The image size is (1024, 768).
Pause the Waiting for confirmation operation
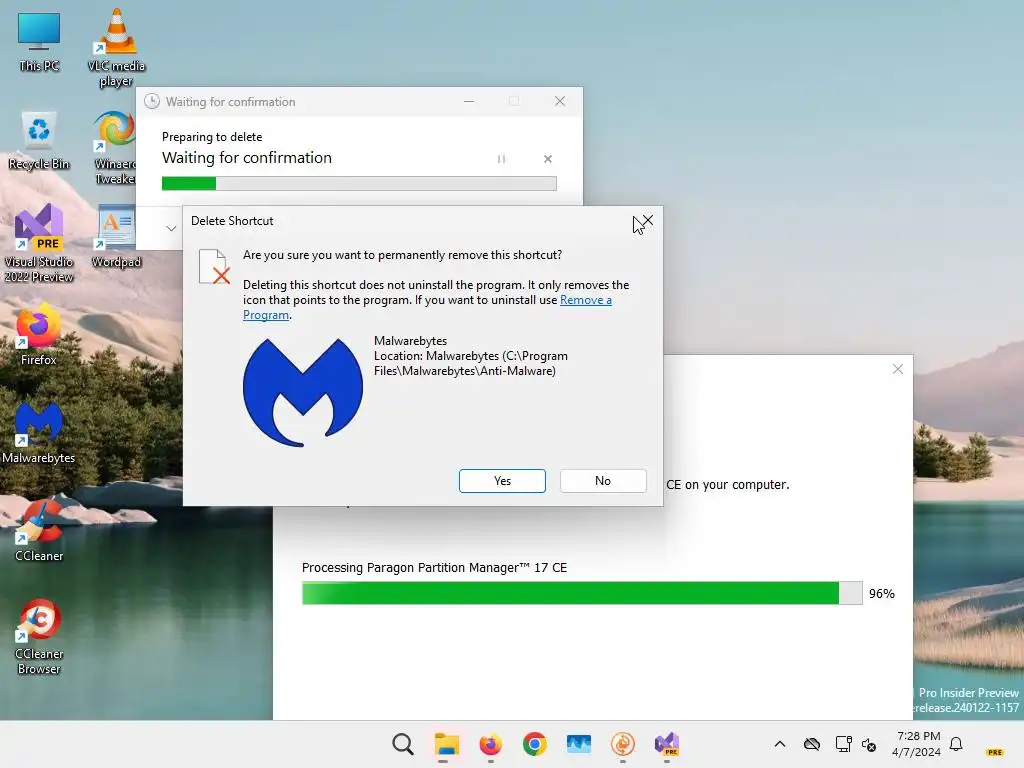click(x=501, y=159)
